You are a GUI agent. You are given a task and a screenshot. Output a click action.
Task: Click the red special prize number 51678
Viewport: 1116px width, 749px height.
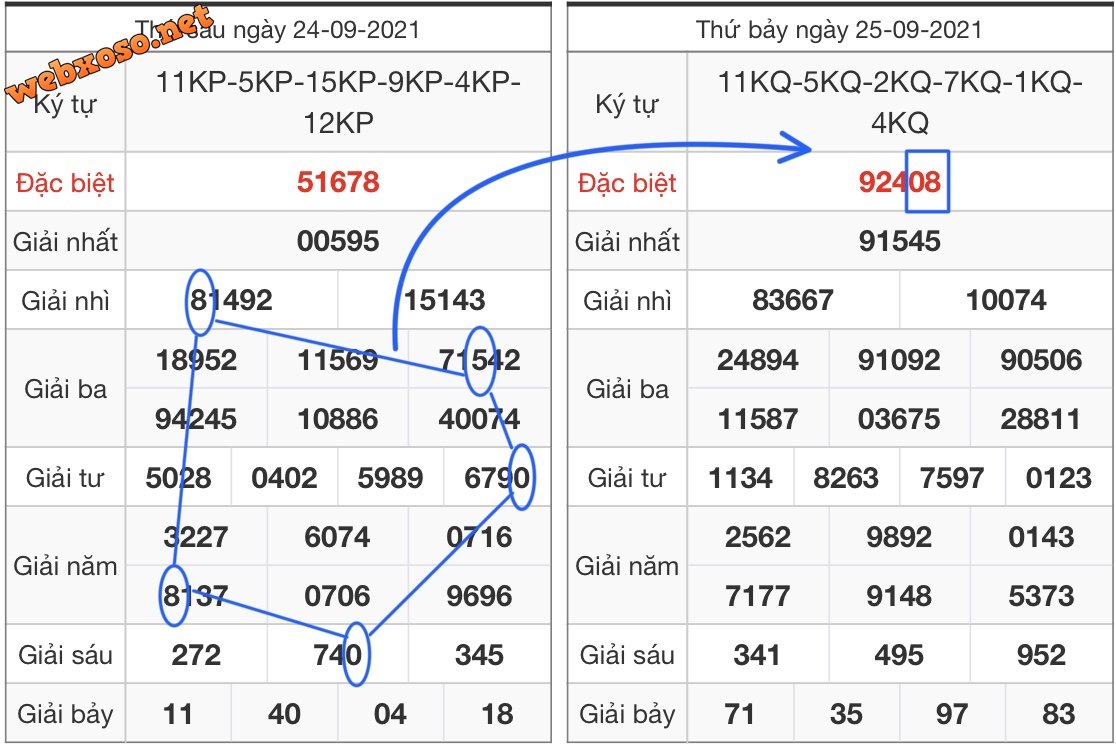pos(338,182)
